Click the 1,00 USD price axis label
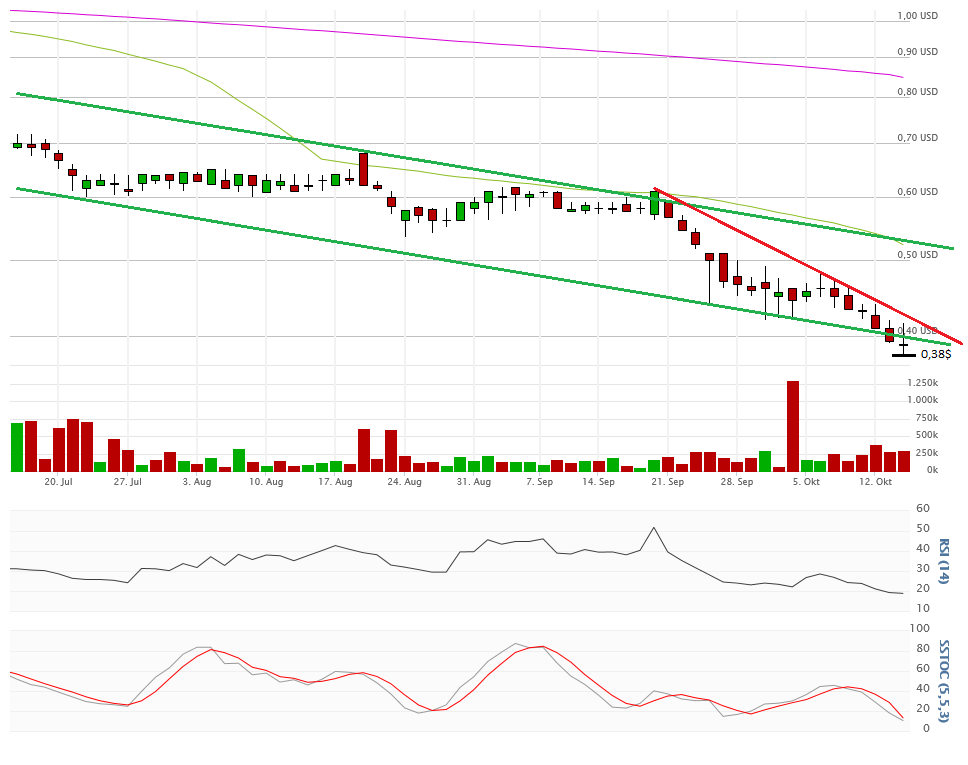 [x=917, y=16]
